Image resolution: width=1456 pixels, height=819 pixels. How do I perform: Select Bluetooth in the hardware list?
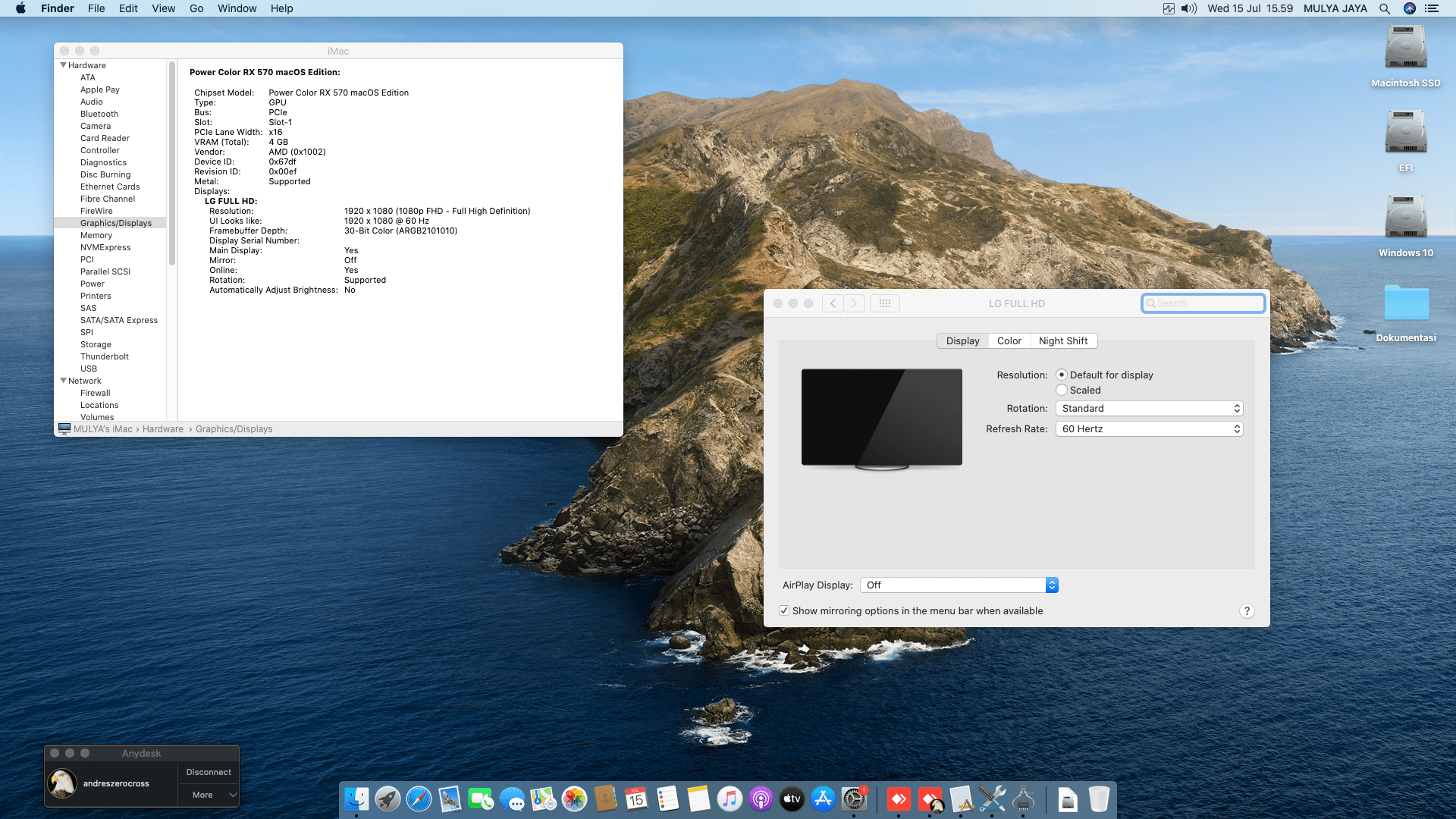click(99, 114)
